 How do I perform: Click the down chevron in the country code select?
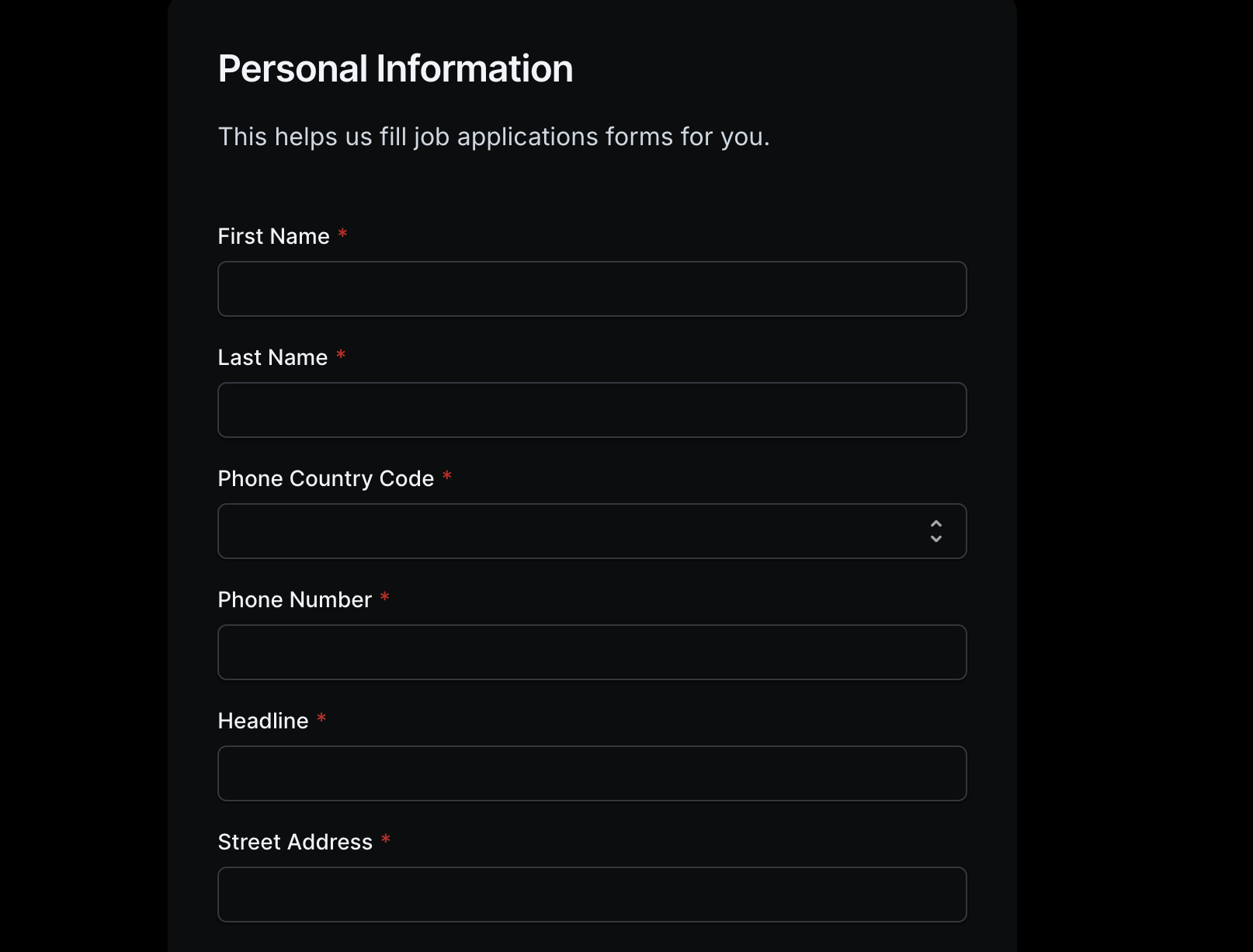[937, 538]
